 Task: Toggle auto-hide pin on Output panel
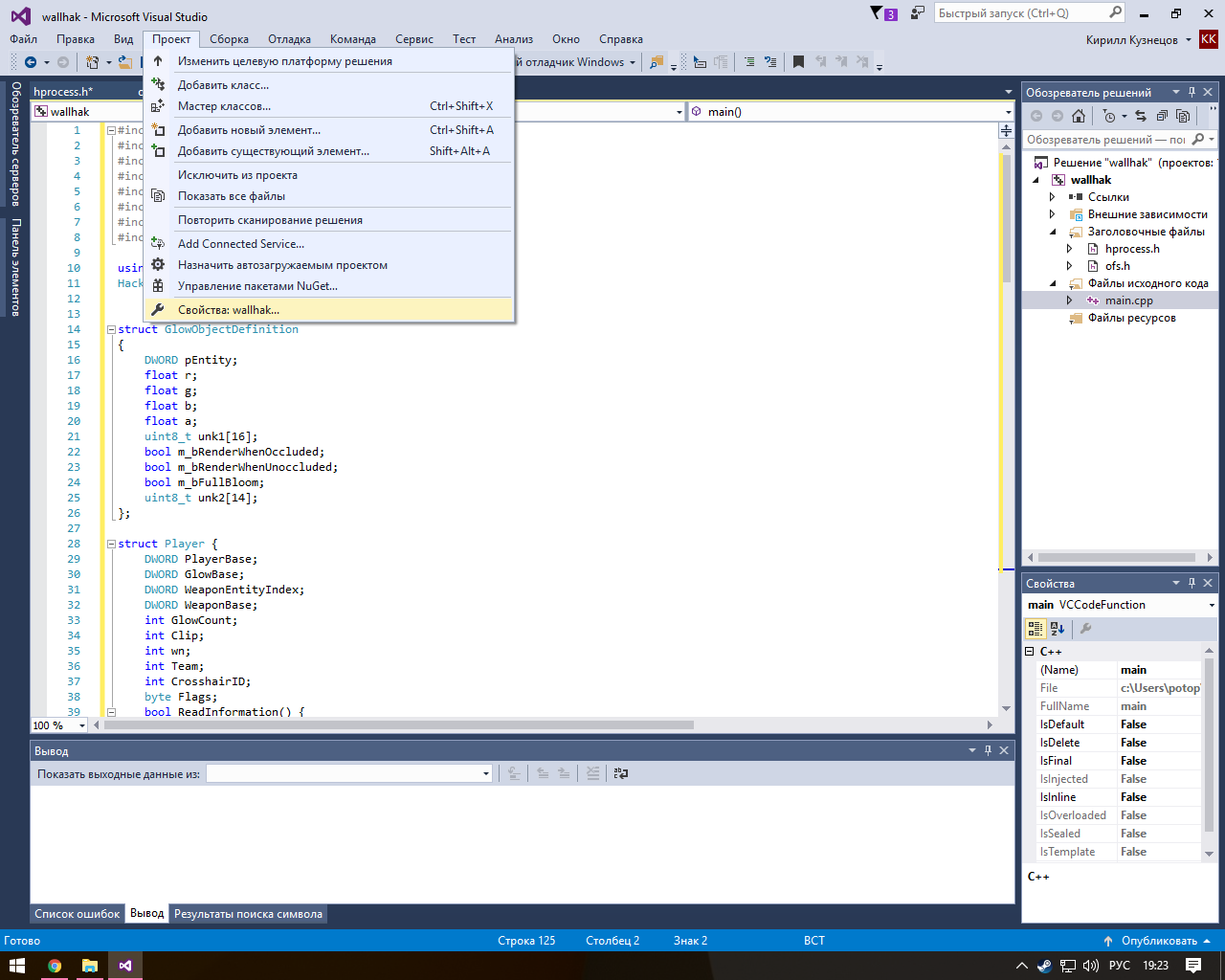tap(988, 750)
